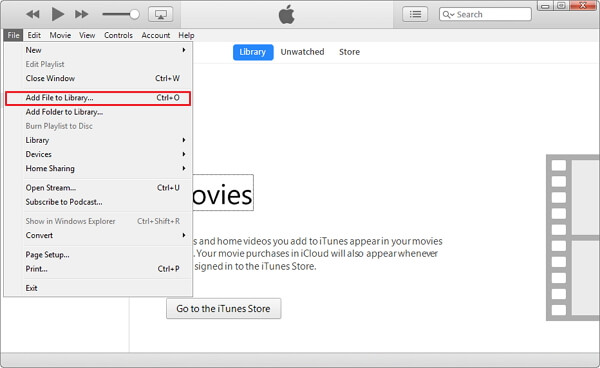Open search options magnifier dropdown
The width and height of the screenshot is (600, 368).
[x=448, y=15]
